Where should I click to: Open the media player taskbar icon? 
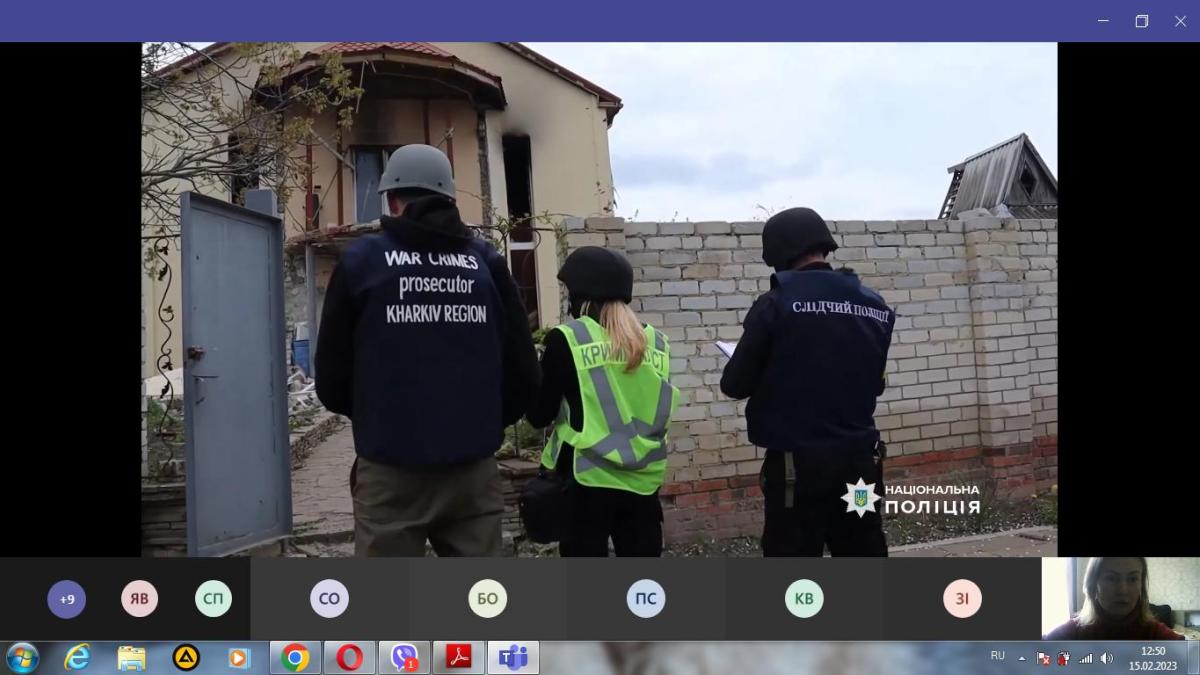click(238, 657)
